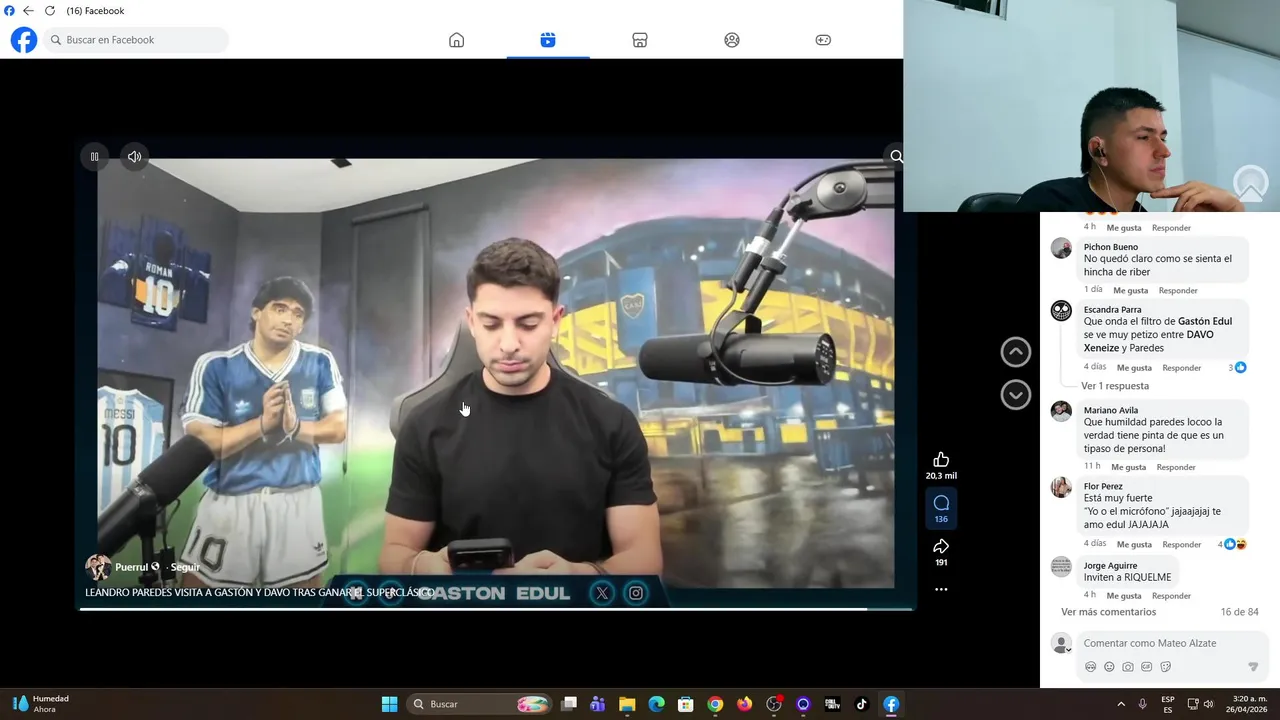Open Pichon Bueno's profile name
The width and height of the screenshot is (1280, 720).
1111,247
